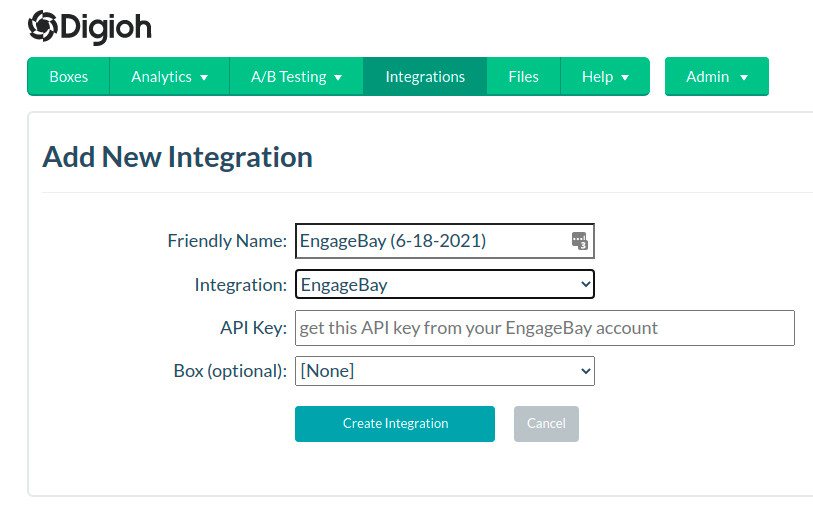Viewport: 813px width, 513px height.
Task: Click the Cancel button
Action: pyautogui.click(x=546, y=424)
